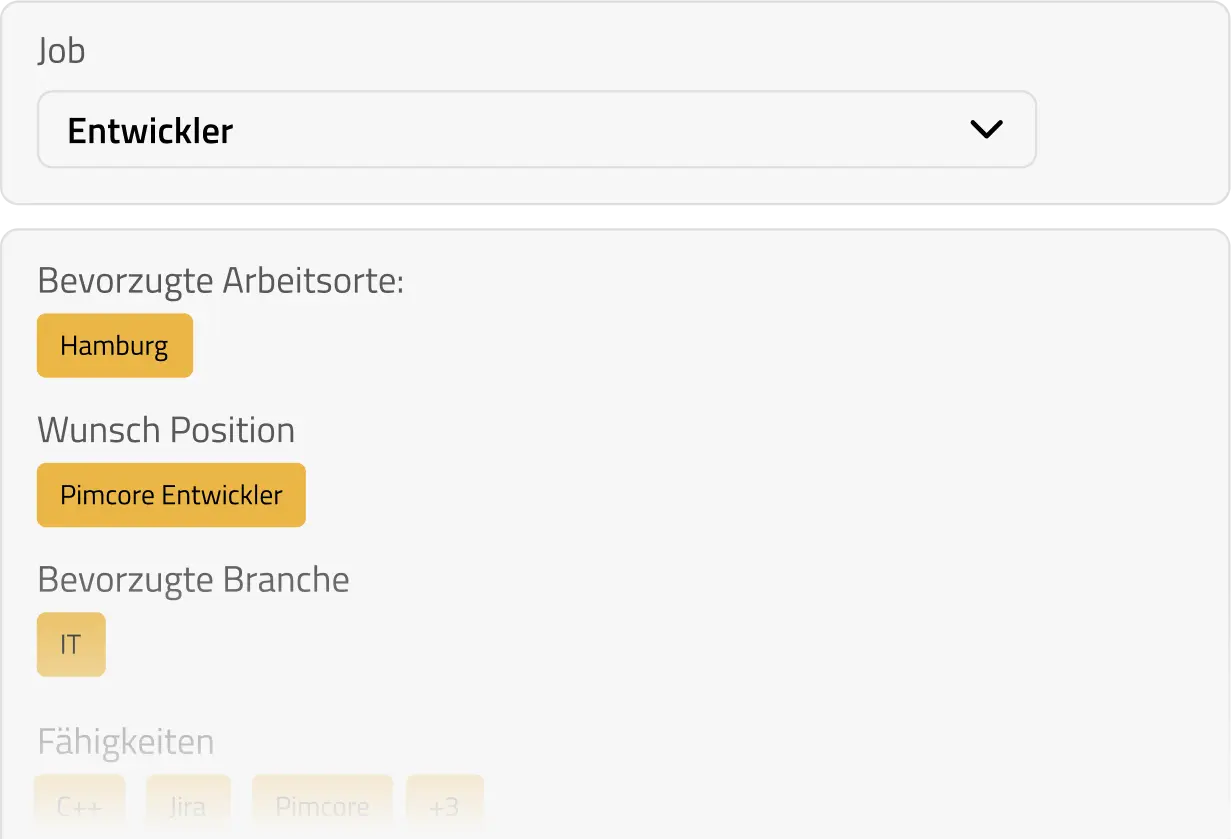Click blank card area right of Hamburg tag
1231x839 pixels.
pyautogui.click(x=700, y=346)
